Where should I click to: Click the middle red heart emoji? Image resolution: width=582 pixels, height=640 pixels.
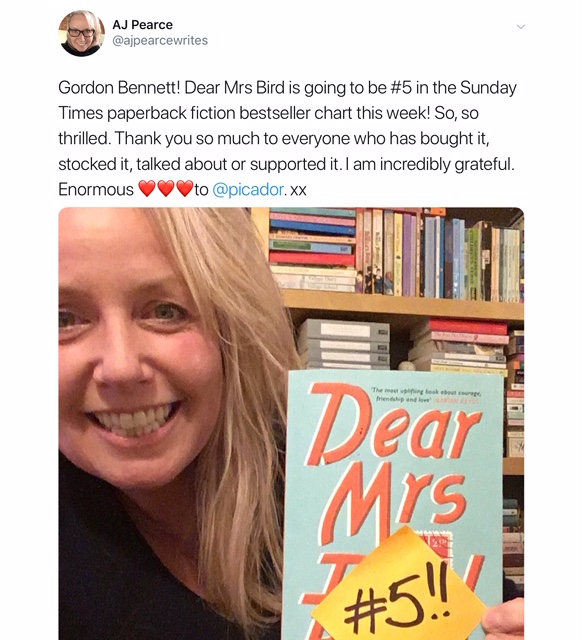point(166,189)
